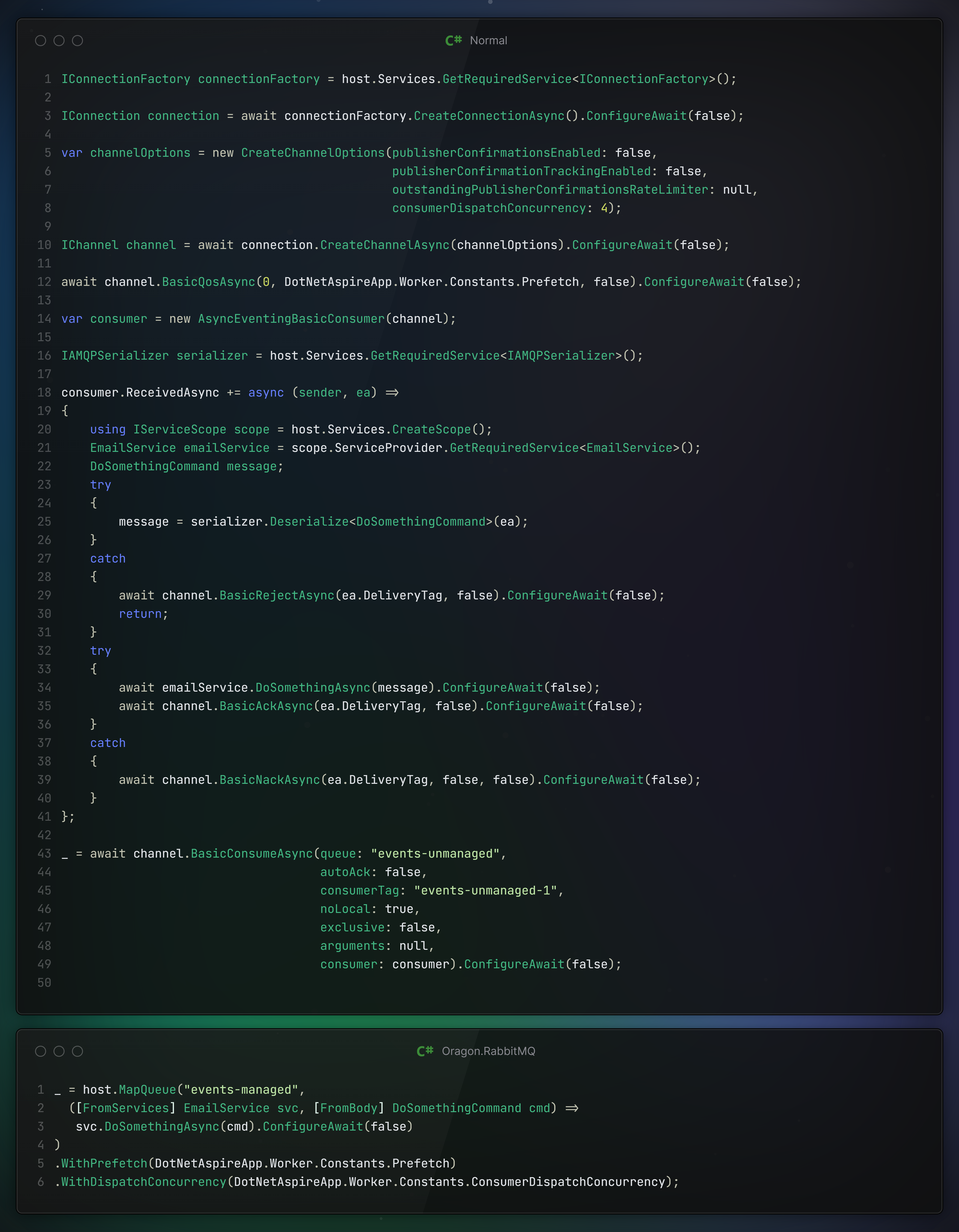Click the "events-unmanaged" queue string
The height and width of the screenshot is (1232, 959).
click(435, 854)
